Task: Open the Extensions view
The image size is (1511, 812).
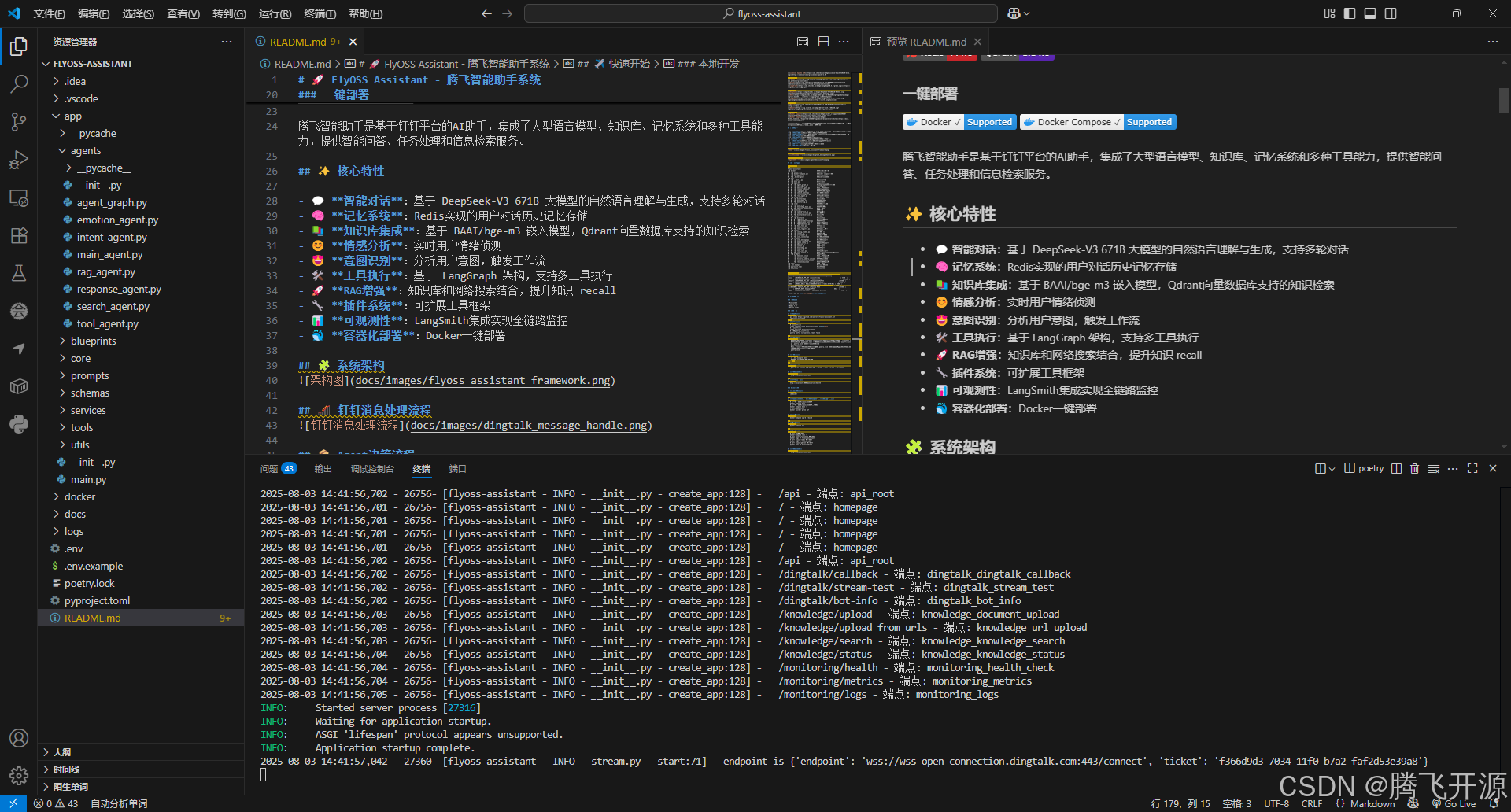Action: tap(19, 235)
